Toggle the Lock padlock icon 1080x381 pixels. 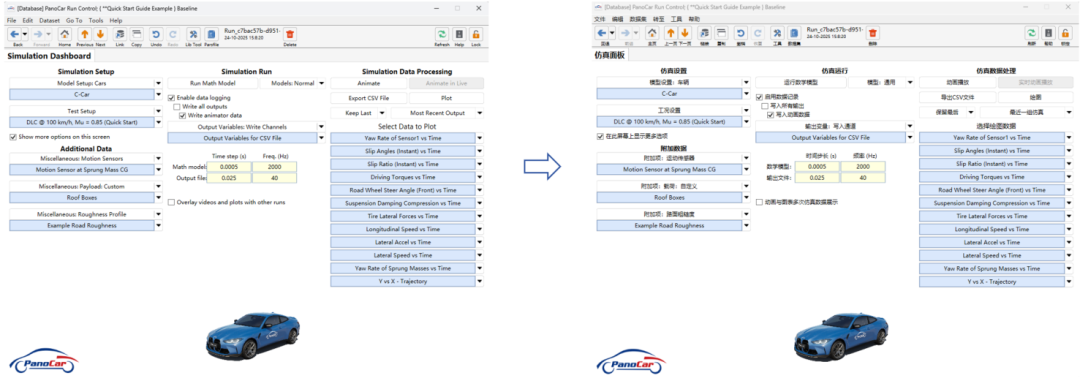[476, 34]
